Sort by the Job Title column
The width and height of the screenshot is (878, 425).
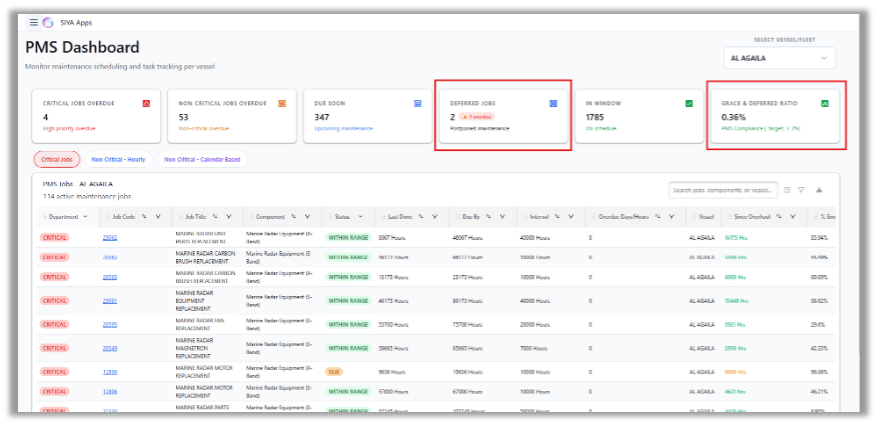pyautogui.click(x=216, y=217)
